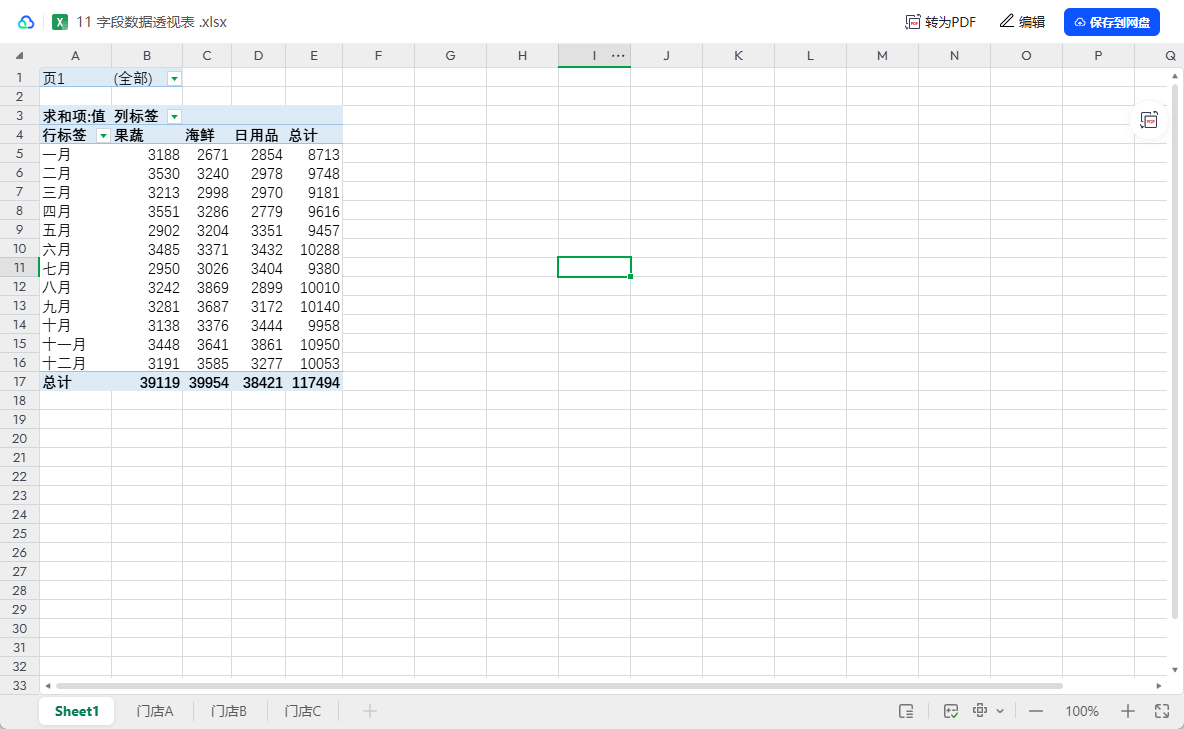Zoom in with the plus icon
The width and height of the screenshot is (1184, 729).
click(x=1128, y=711)
